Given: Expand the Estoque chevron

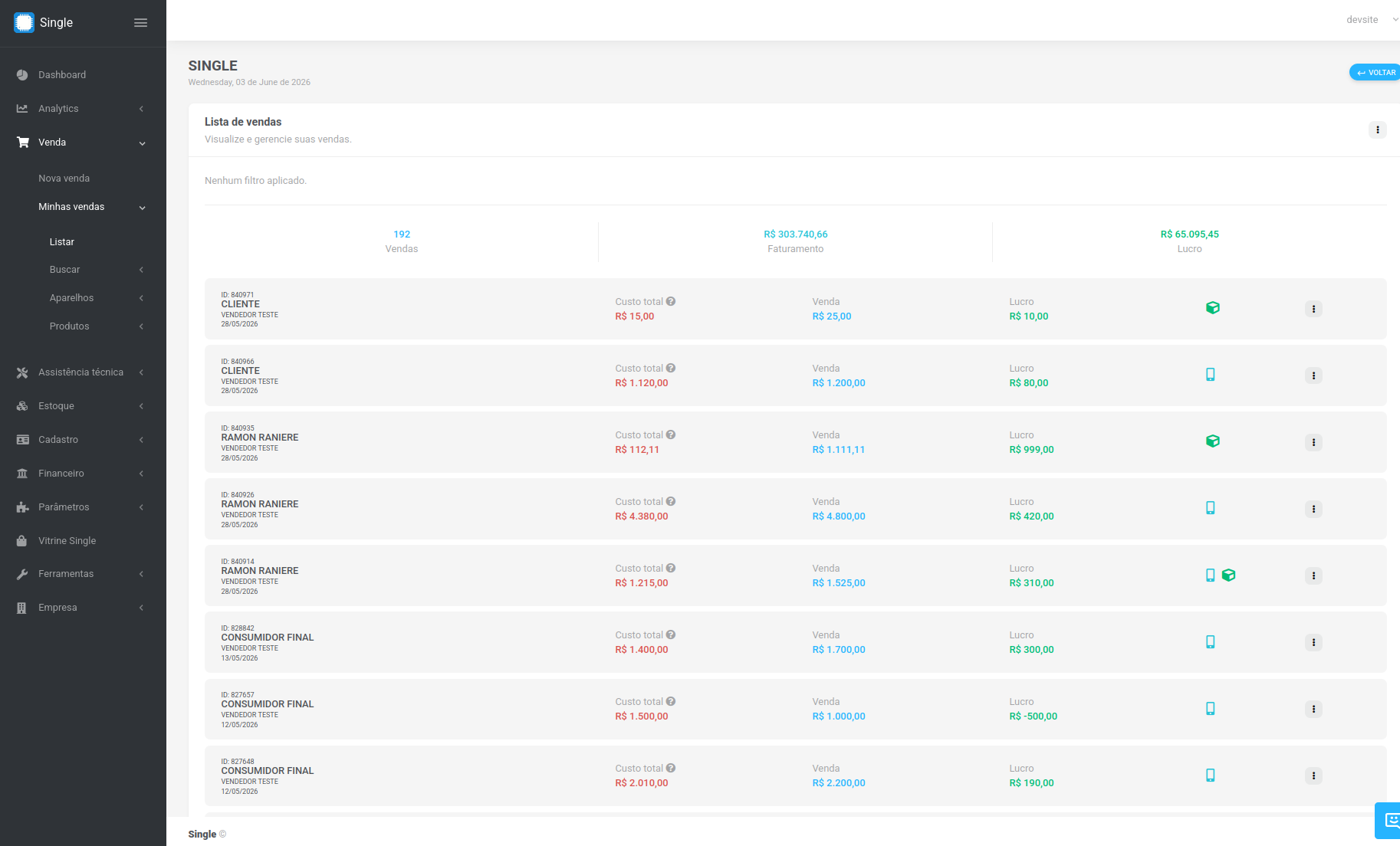Looking at the screenshot, I should (x=142, y=406).
